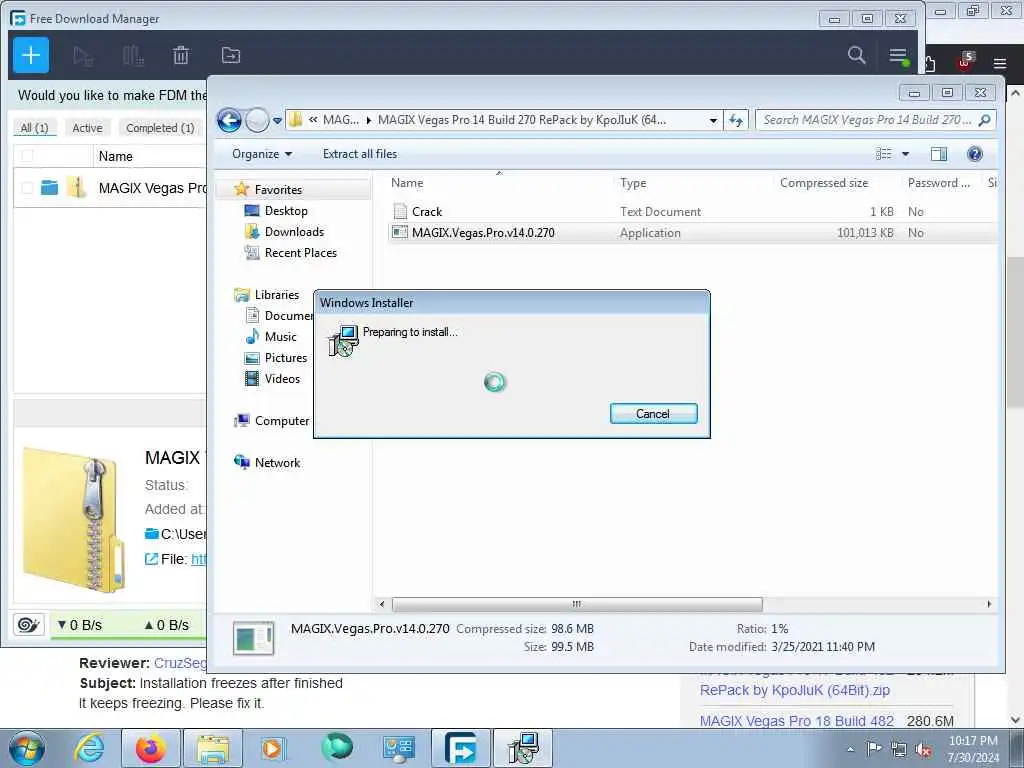Switch to Free Download Manager taskbar icon
1024x768 pixels.
460,748
